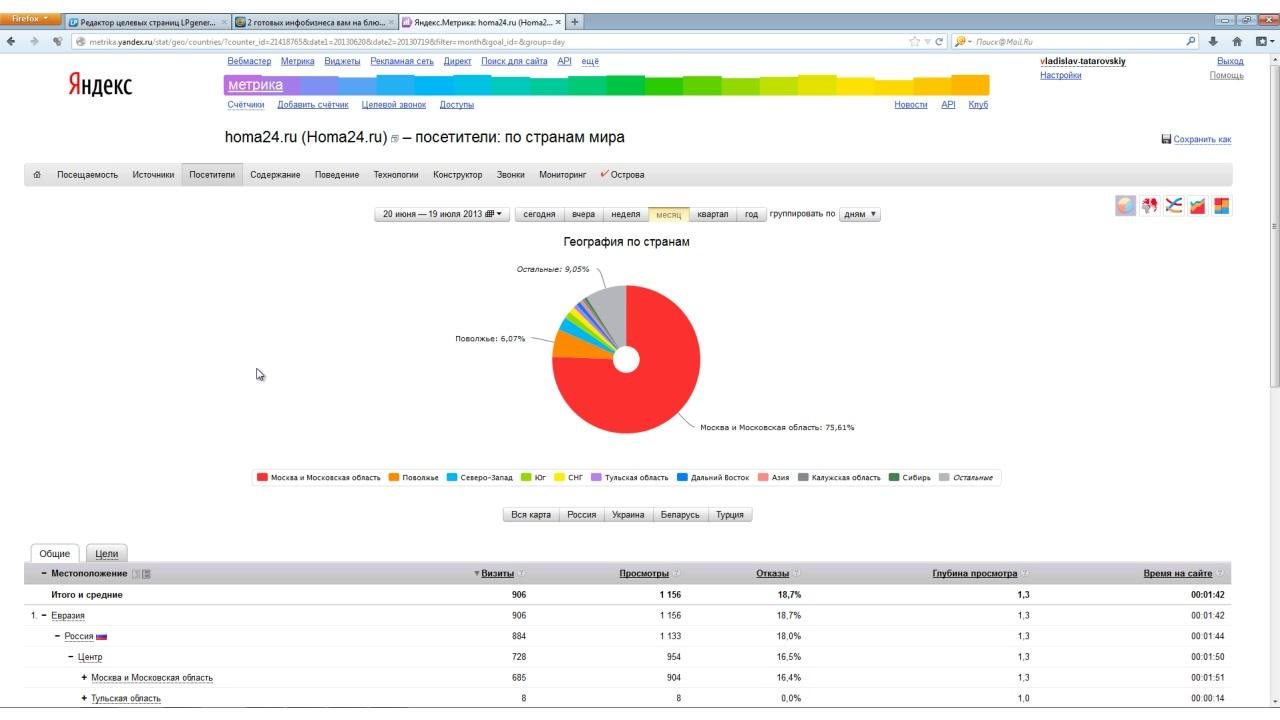Image resolution: width=1280 pixels, height=720 pixels.
Task: Open the Посещаемость menu
Action: pyautogui.click(x=87, y=174)
